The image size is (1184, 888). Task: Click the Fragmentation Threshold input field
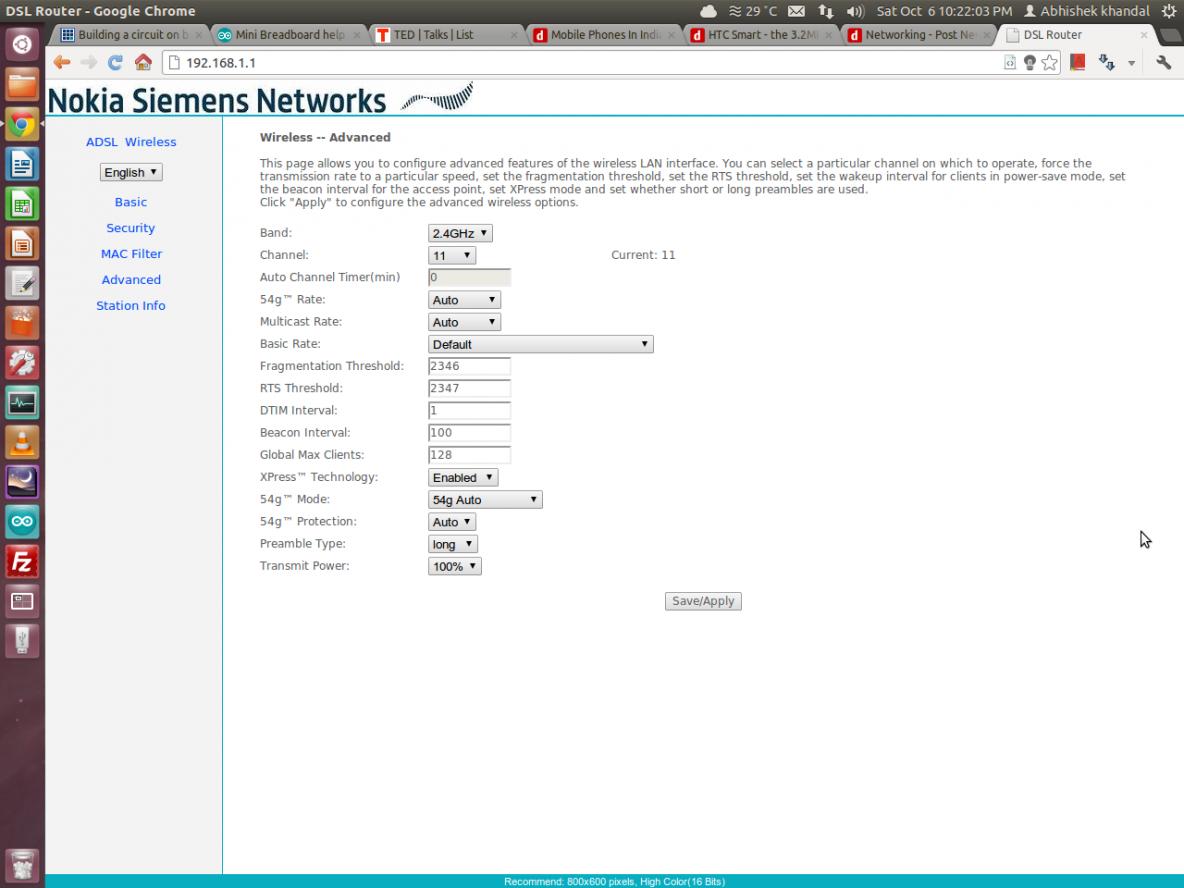click(x=469, y=366)
